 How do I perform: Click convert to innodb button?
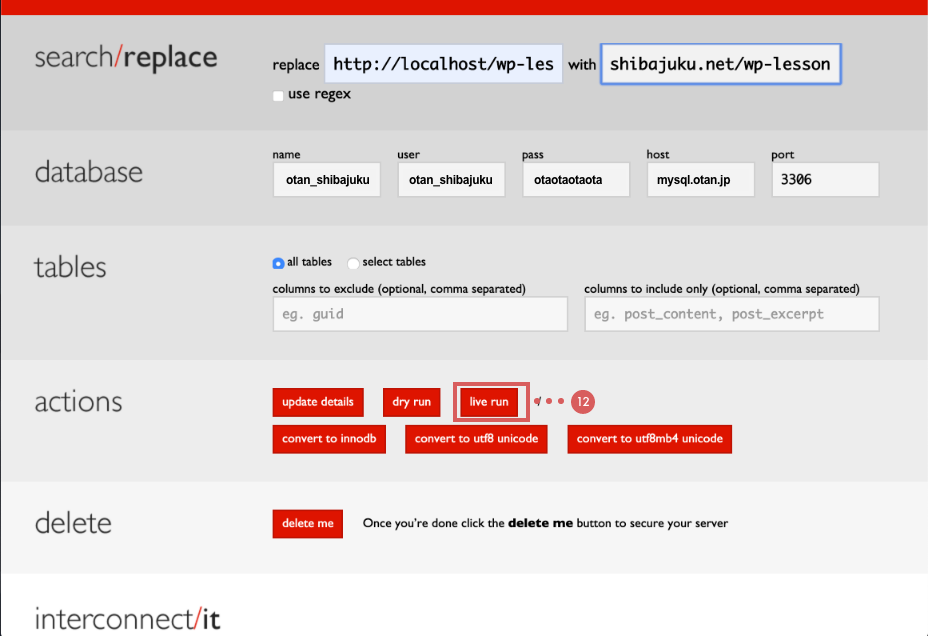[x=329, y=439]
